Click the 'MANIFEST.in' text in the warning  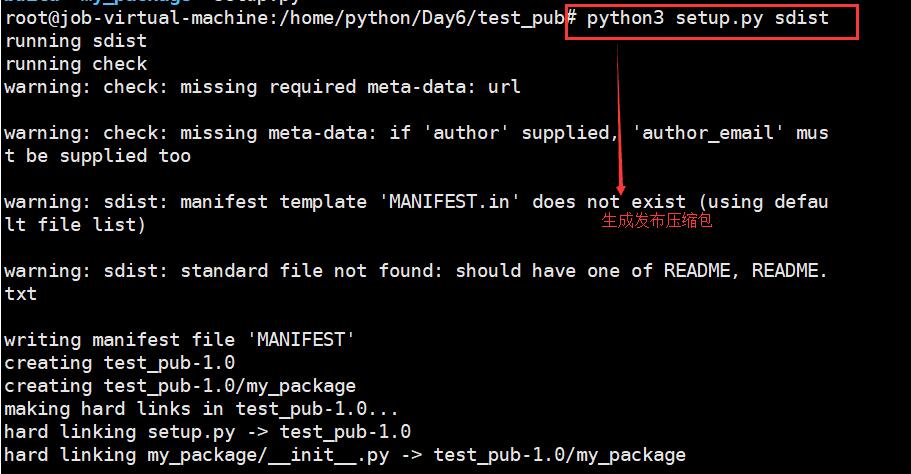pyautogui.click(x=449, y=202)
